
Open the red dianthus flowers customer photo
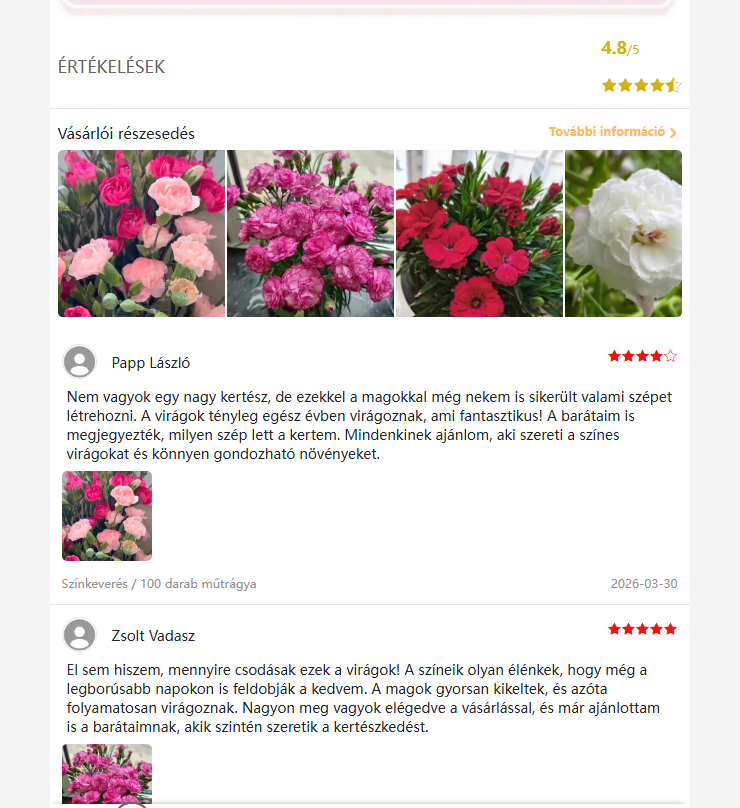[x=479, y=233]
